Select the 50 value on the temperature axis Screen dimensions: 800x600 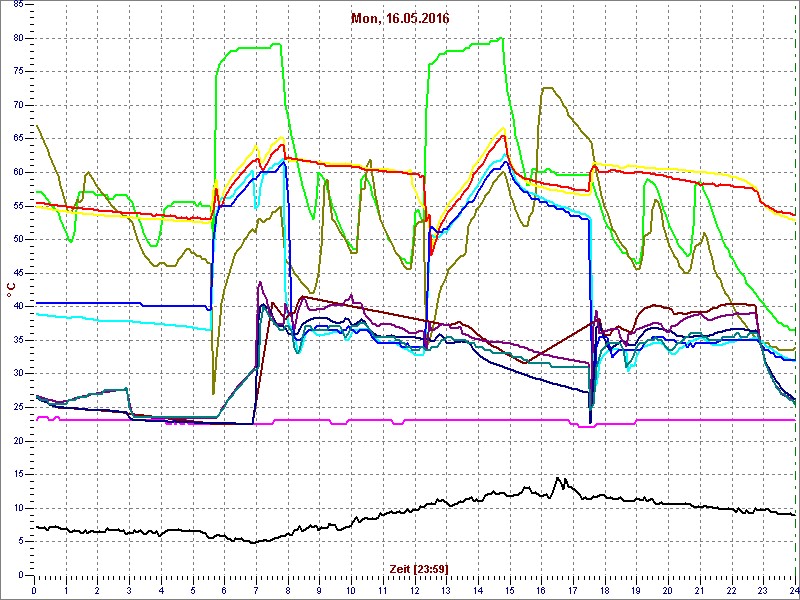coord(18,240)
